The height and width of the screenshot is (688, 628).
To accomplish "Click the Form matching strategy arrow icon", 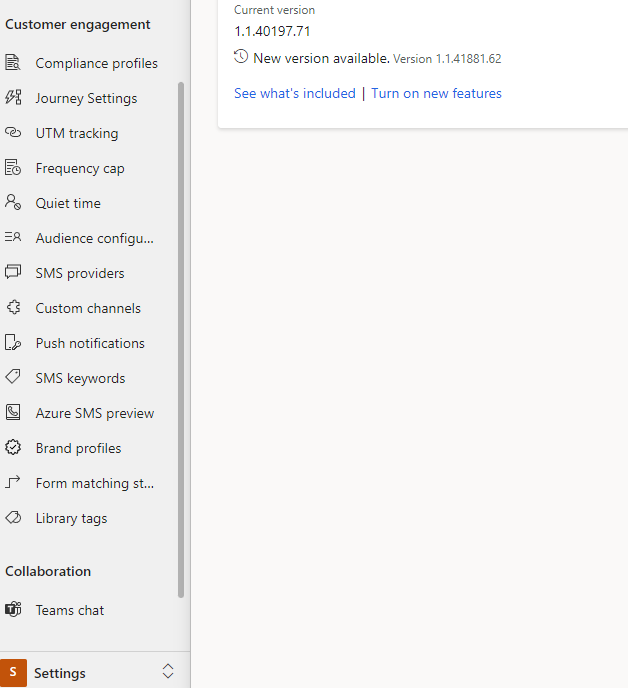I will point(13,482).
